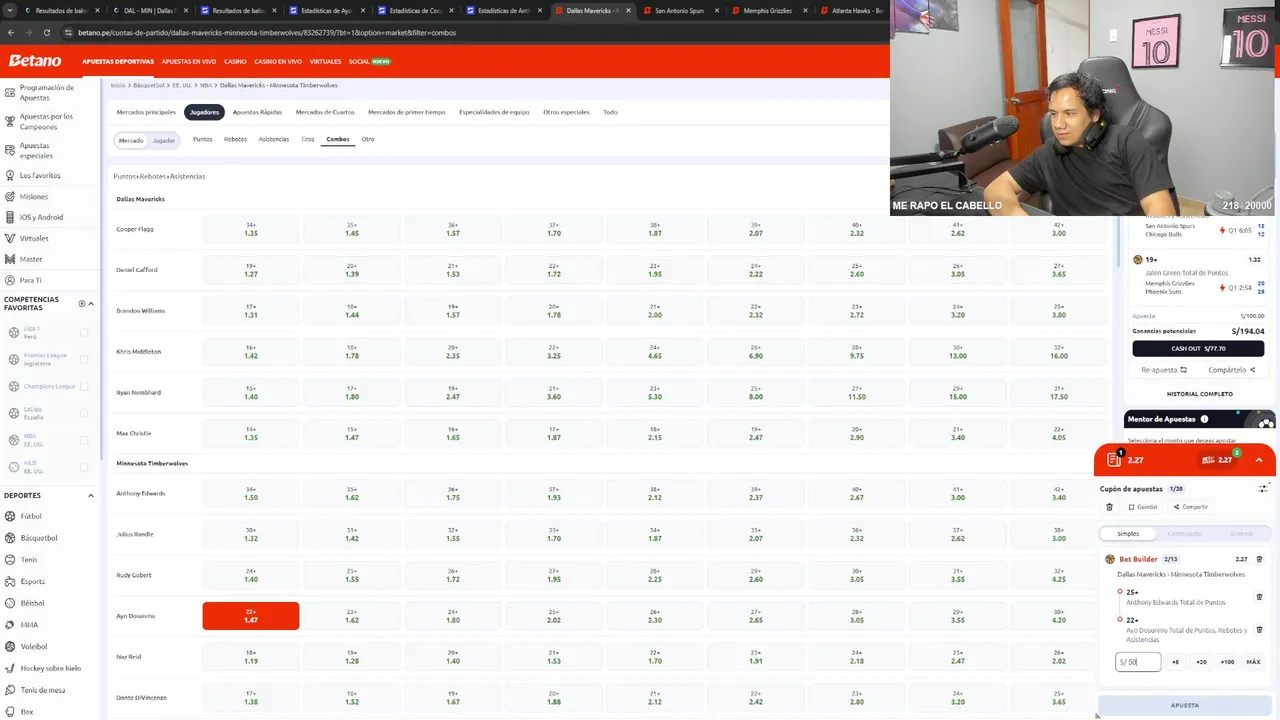This screenshot has width=1280, height=720.
Task: Open the Tenis de mesa icon
Action: [10, 690]
